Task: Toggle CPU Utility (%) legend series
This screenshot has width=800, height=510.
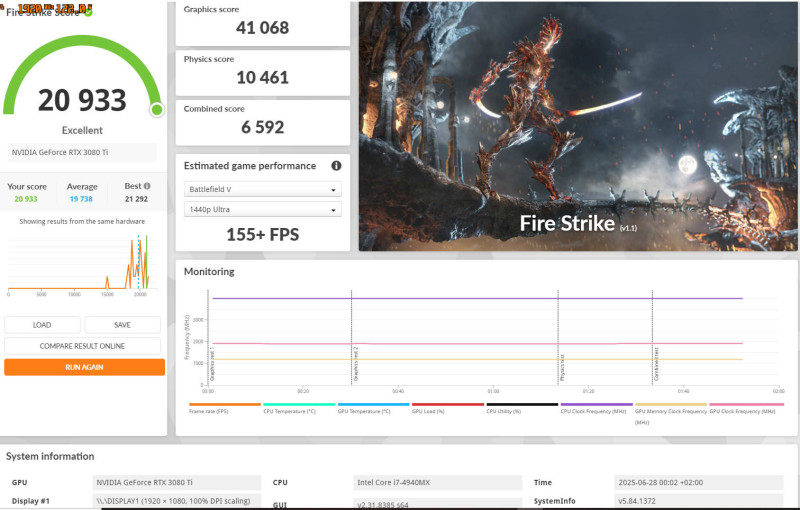Action: click(x=522, y=408)
